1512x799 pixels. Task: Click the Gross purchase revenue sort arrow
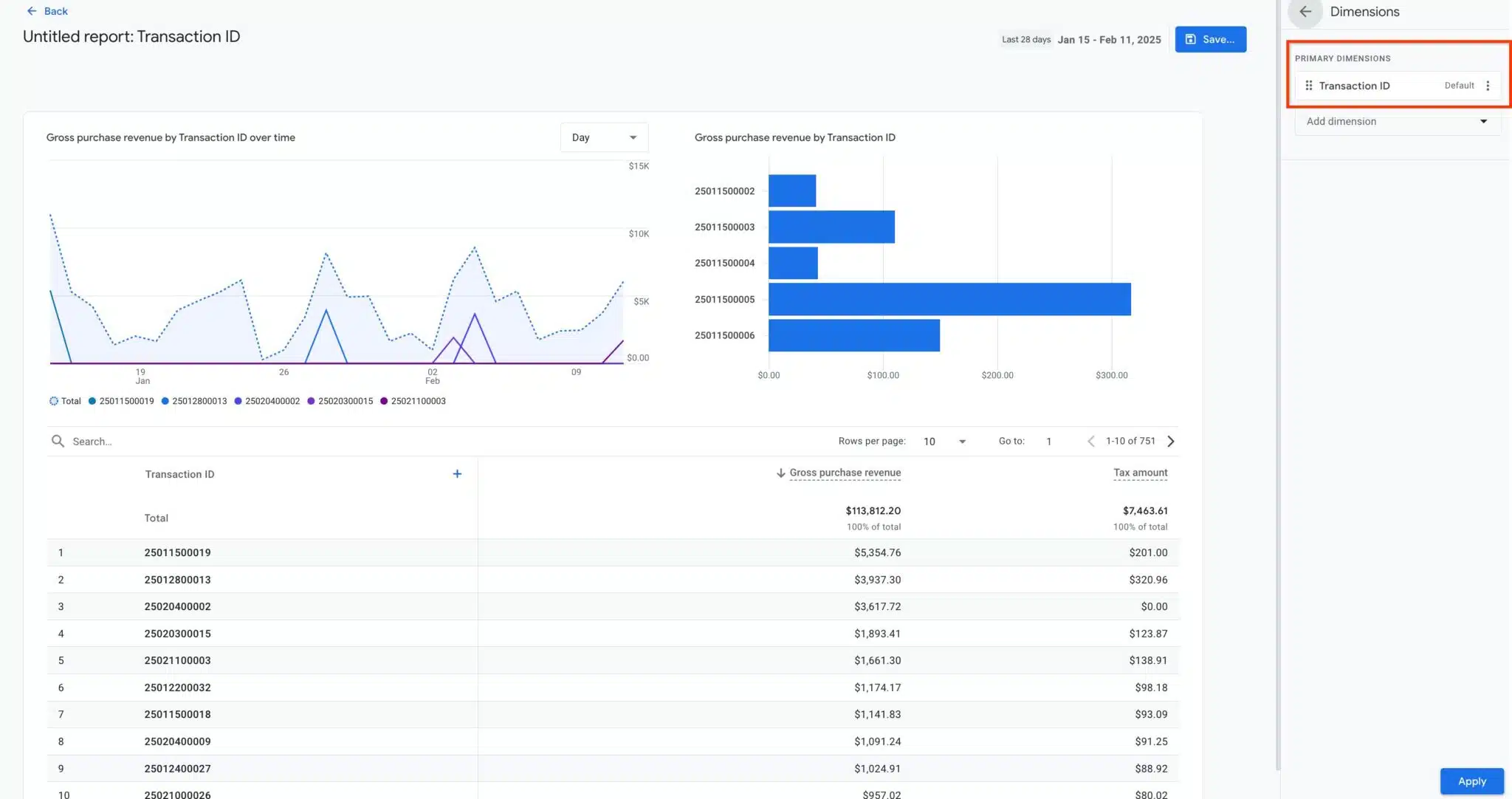click(x=780, y=473)
